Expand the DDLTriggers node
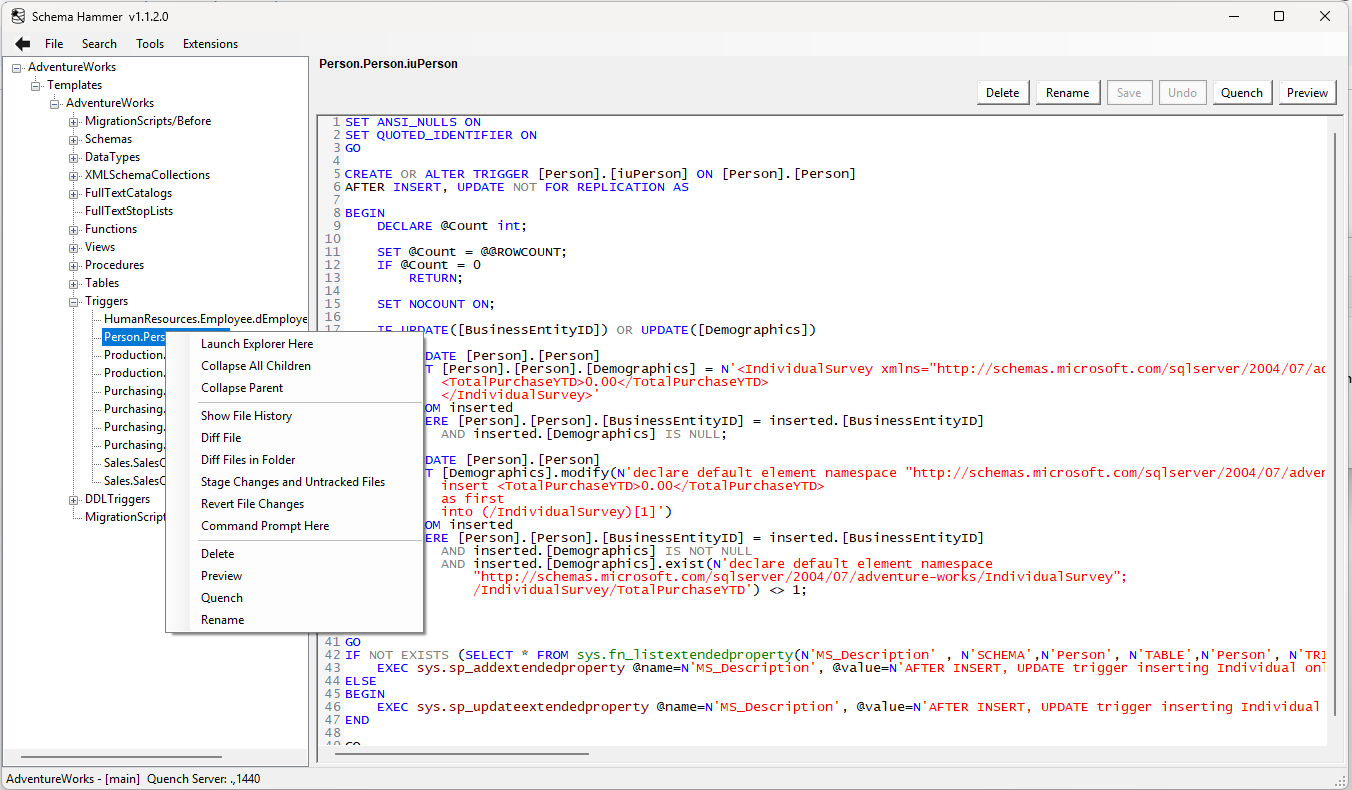Viewport: 1352px width, 790px height. click(x=73, y=498)
